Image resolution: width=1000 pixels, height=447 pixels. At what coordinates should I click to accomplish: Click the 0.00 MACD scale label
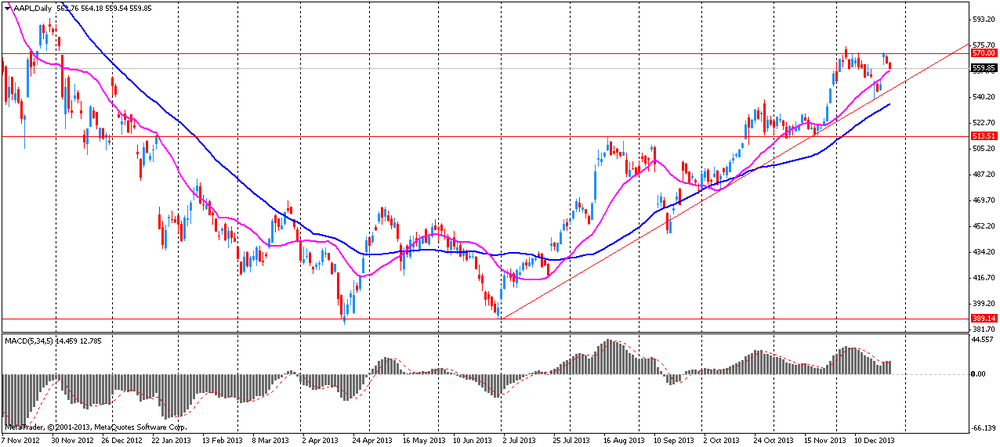pyautogui.click(x=976, y=374)
